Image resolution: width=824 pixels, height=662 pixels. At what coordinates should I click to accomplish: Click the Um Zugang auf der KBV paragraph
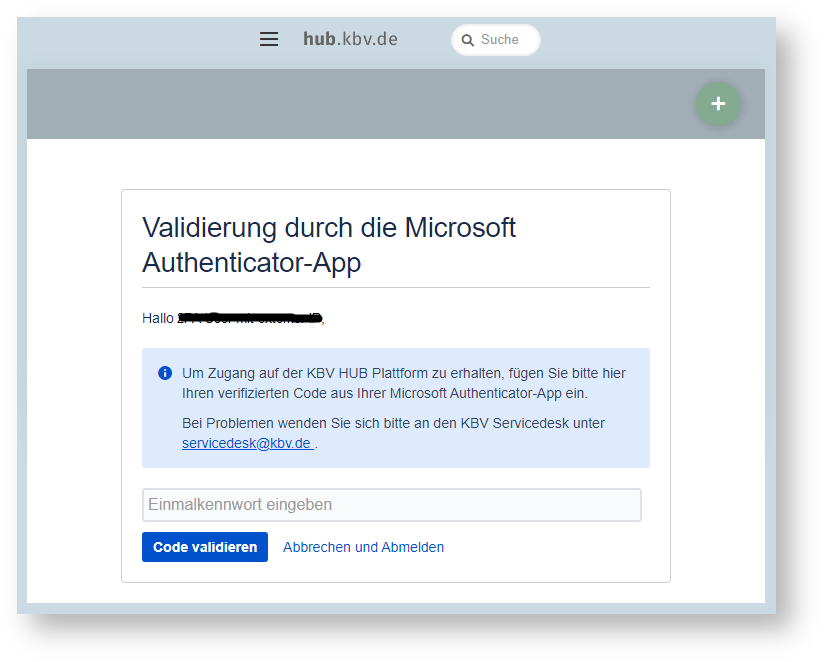coord(403,383)
